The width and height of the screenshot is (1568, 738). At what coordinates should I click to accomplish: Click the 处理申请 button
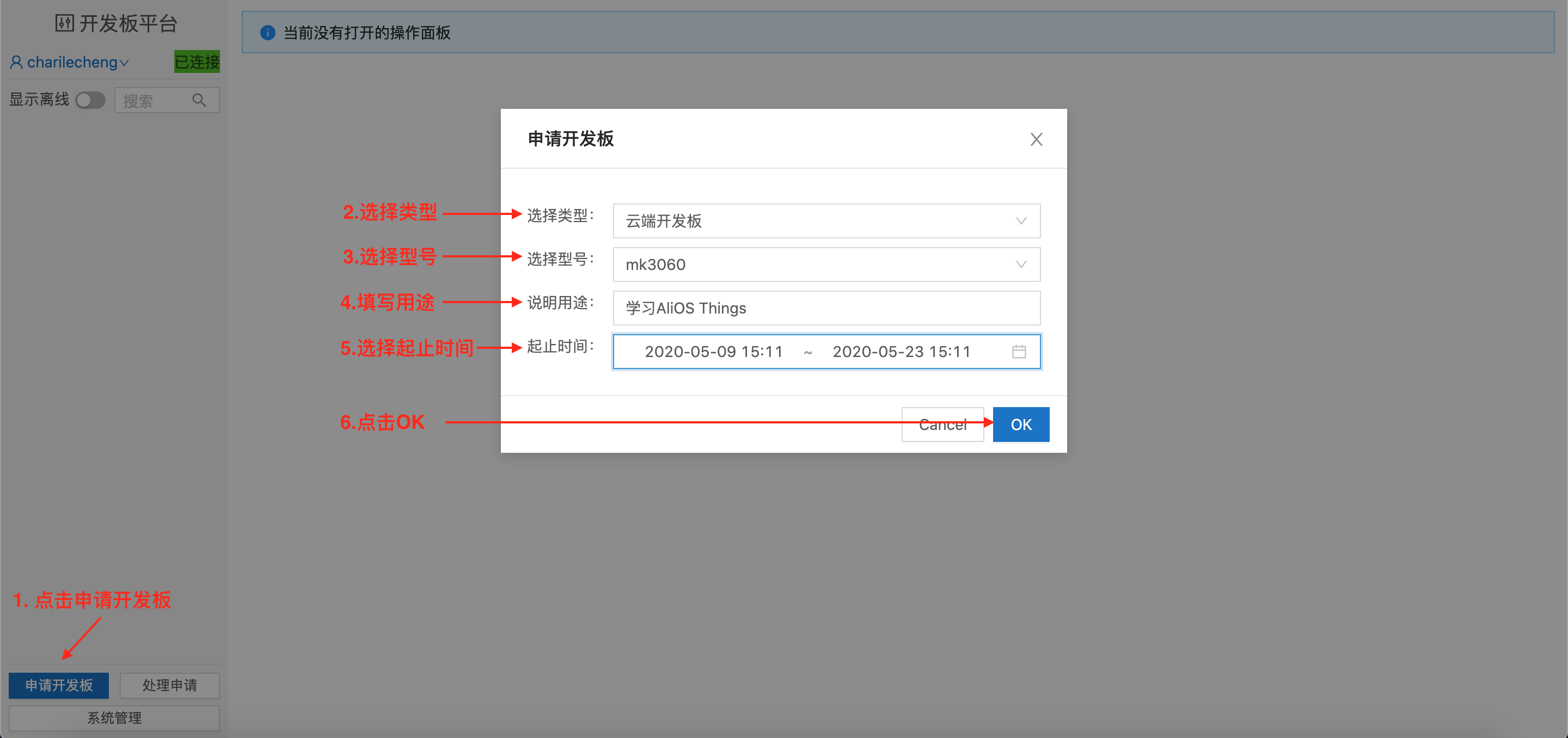click(x=169, y=686)
